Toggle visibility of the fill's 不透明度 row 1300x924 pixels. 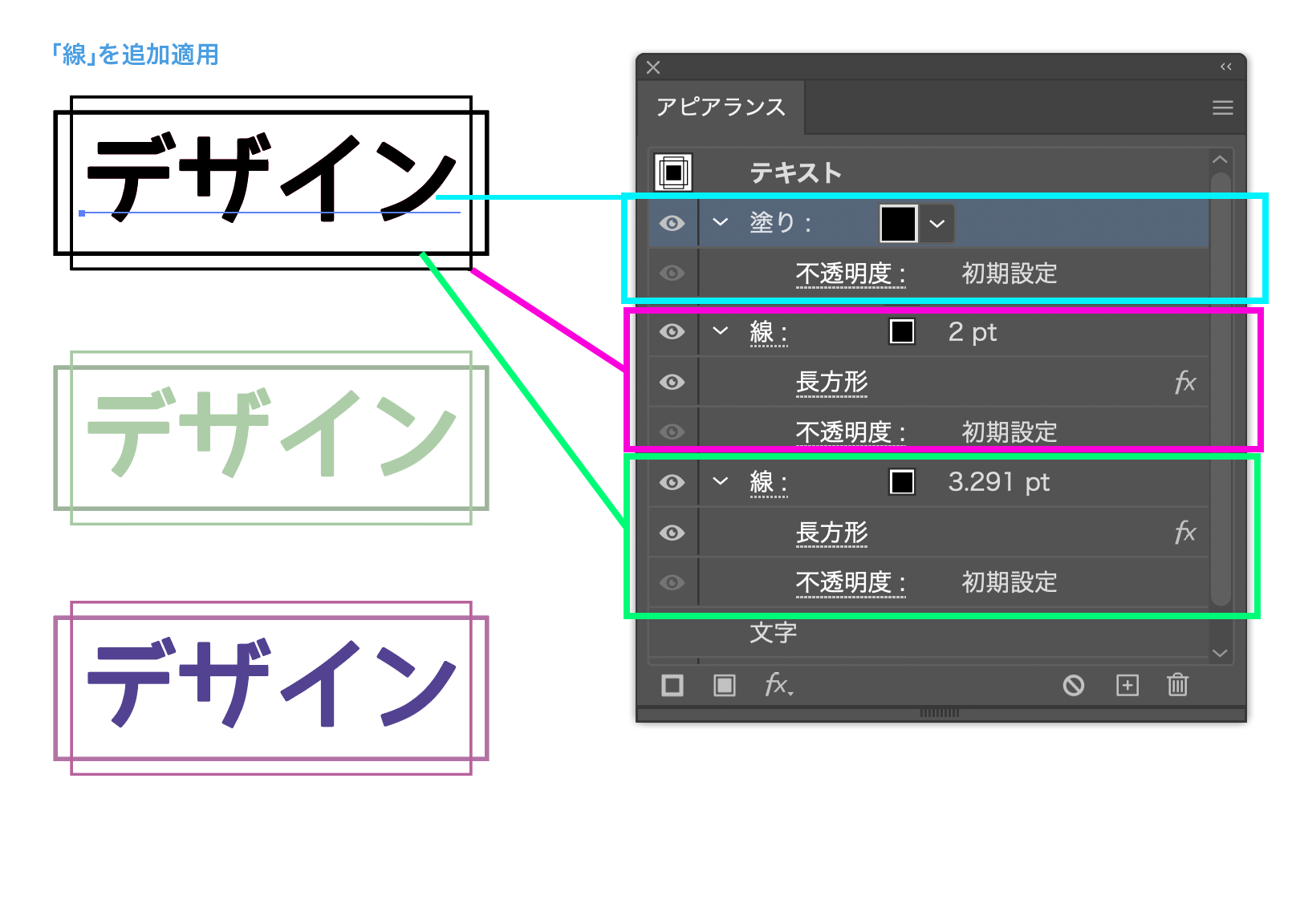(672, 274)
